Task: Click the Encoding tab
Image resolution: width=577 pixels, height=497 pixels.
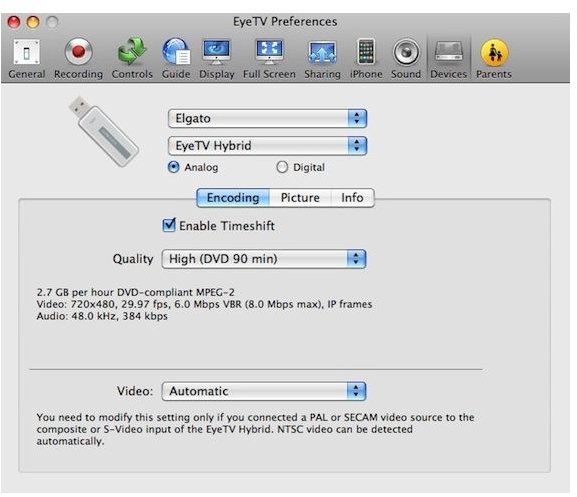Action: [233, 198]
